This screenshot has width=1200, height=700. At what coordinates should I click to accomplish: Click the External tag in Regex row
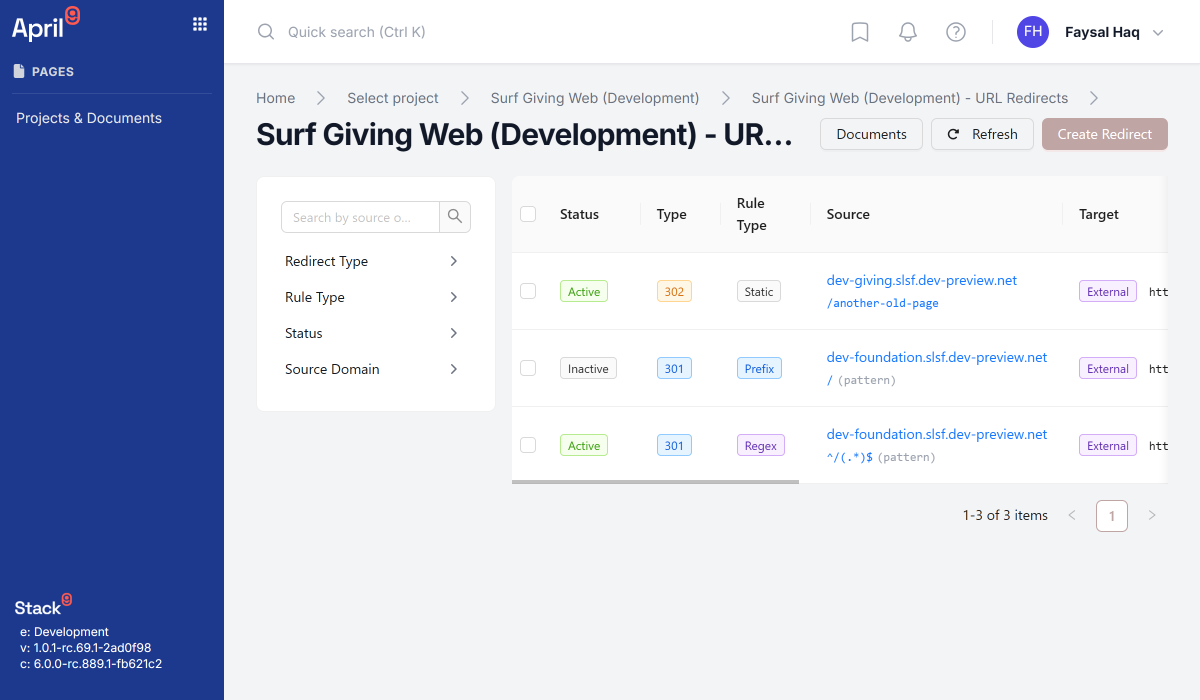point(1108,446)
